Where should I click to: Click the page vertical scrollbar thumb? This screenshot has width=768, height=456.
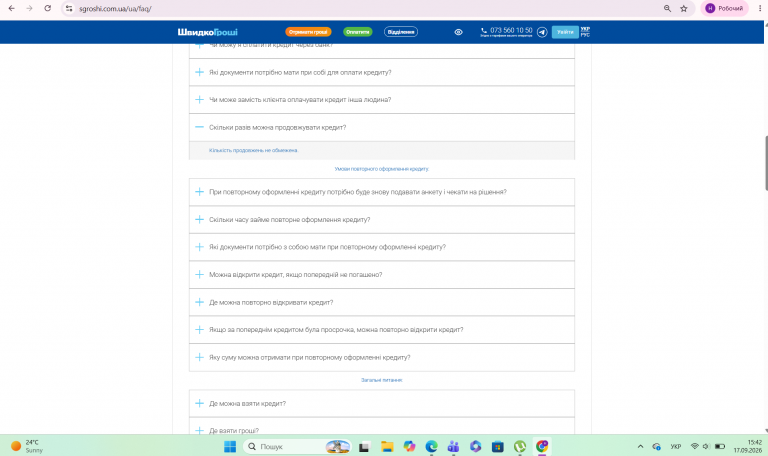click(x=766, y=163)
